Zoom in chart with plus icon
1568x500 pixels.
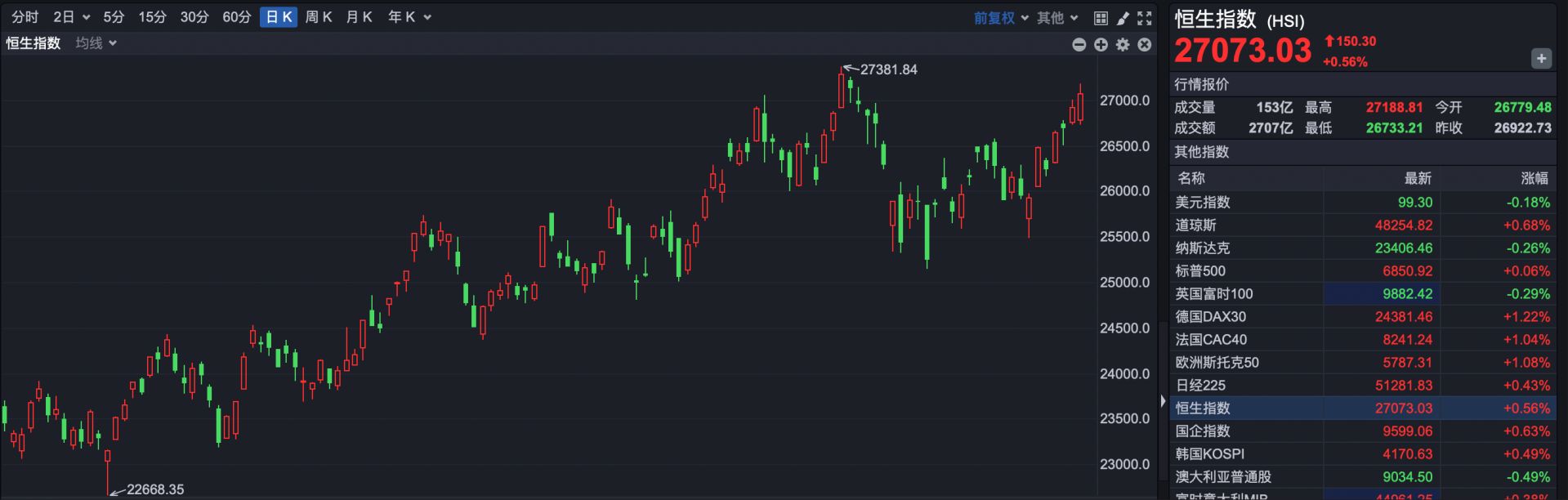coord(1101,45)
